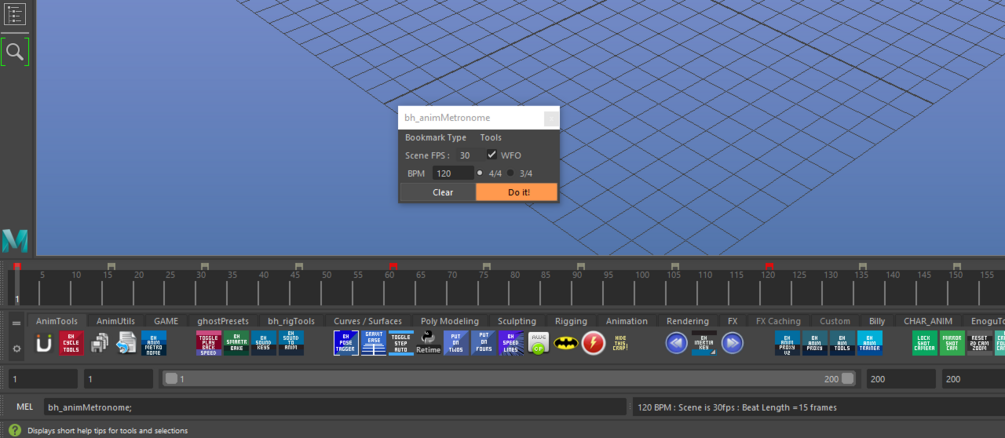Click the magnet snap shelf icon
Image resolution: width=1005 pixels, height=438 pixels.
point(44,343)
